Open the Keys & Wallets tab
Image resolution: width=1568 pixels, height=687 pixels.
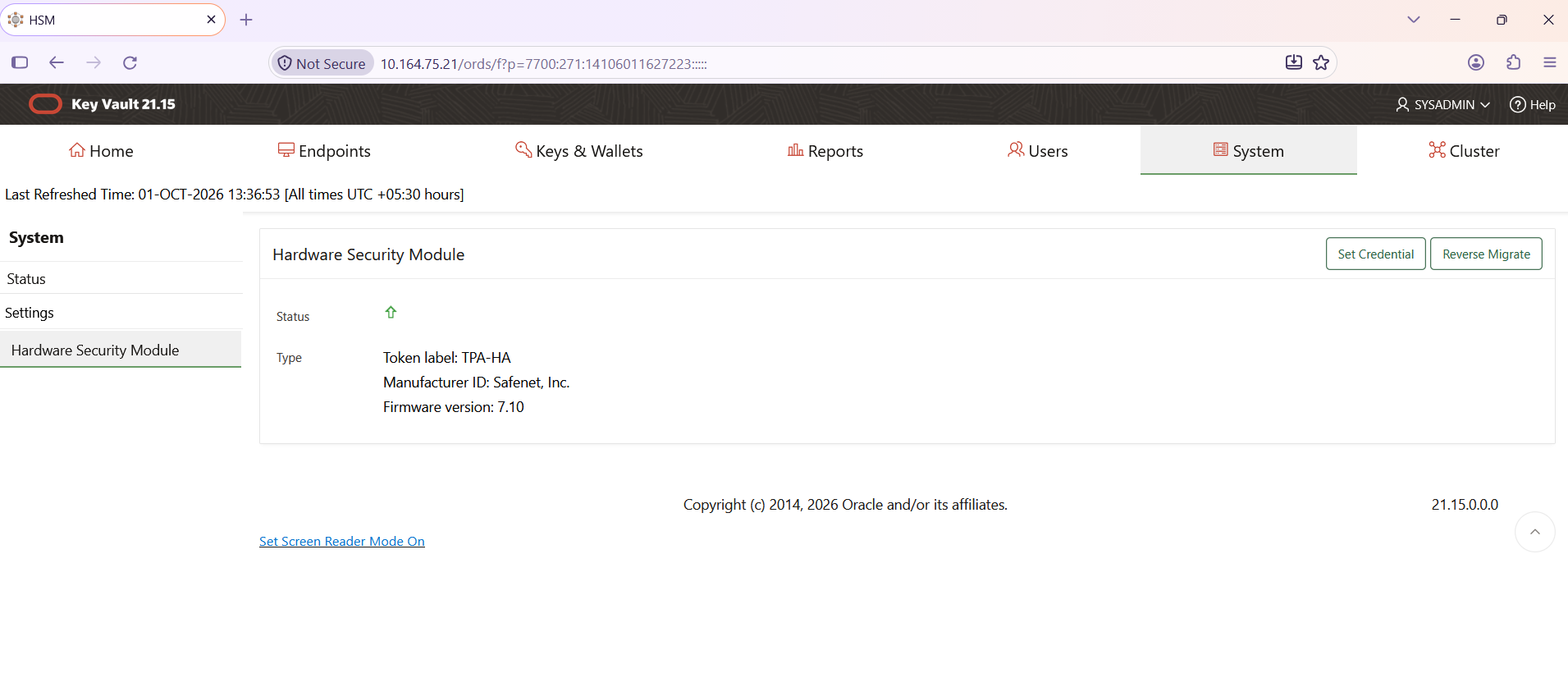click(x=579, y=151)
